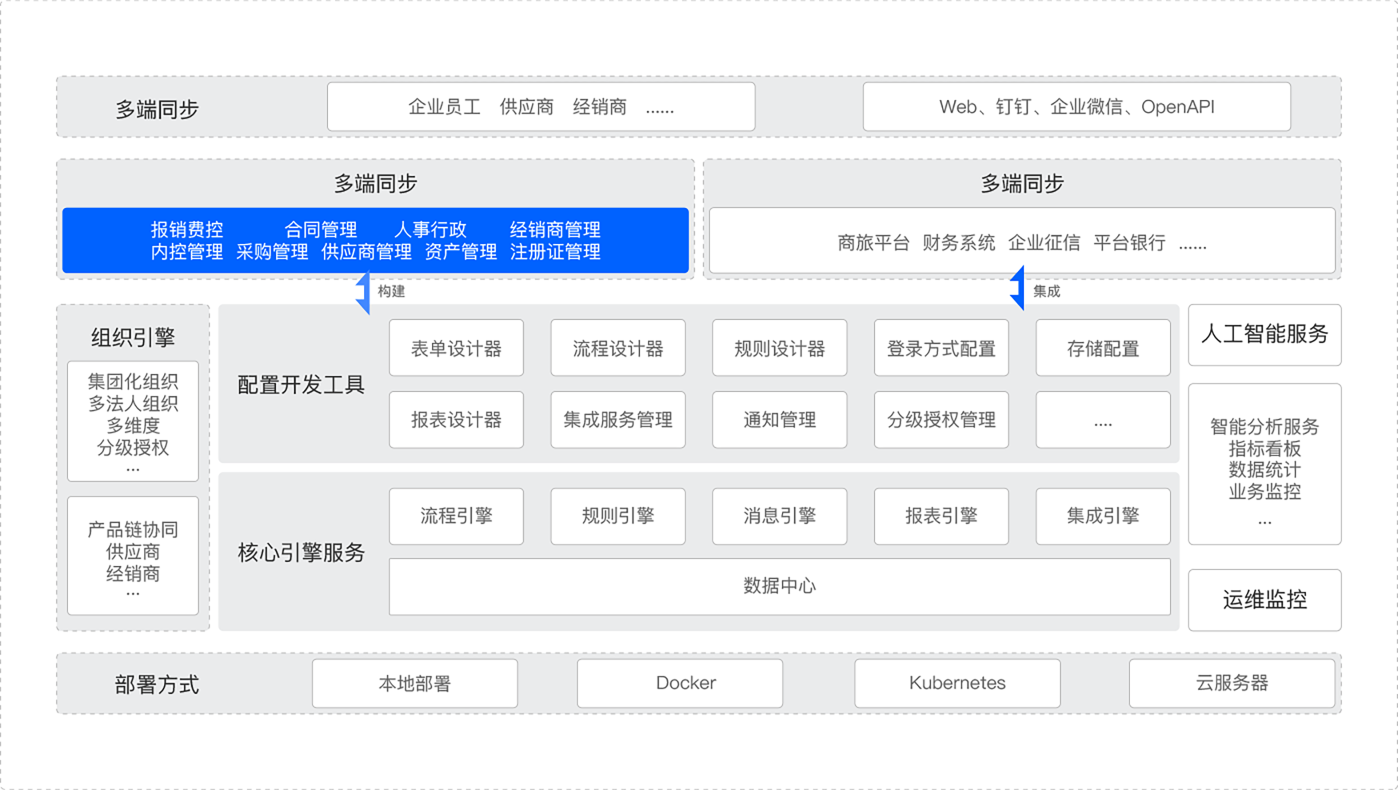This screenshot has height=790, width=1398.
Task: Click the blue 集成 double arrow
Action: point(1018,289)
